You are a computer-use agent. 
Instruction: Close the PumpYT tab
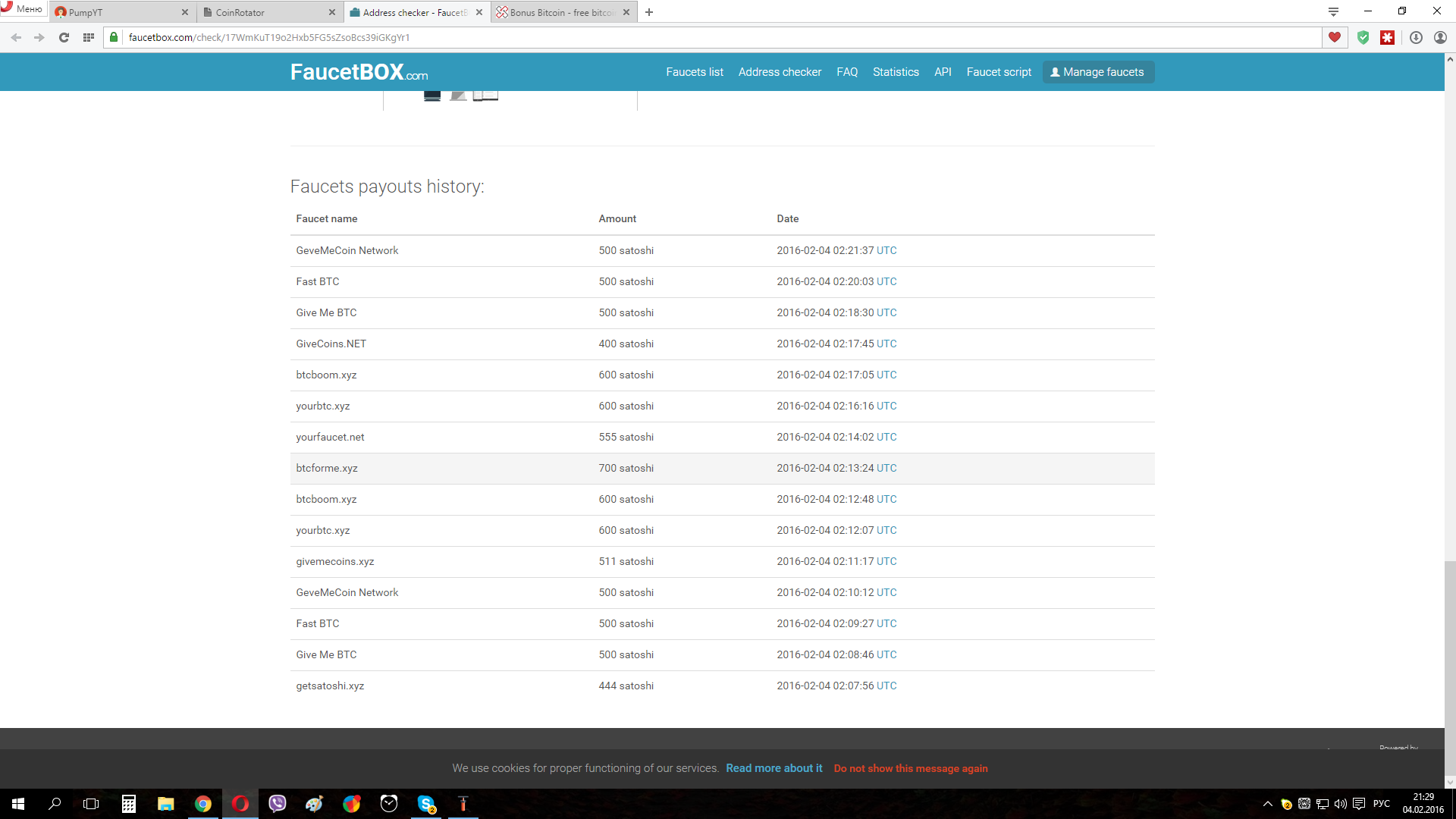(185, 12)
